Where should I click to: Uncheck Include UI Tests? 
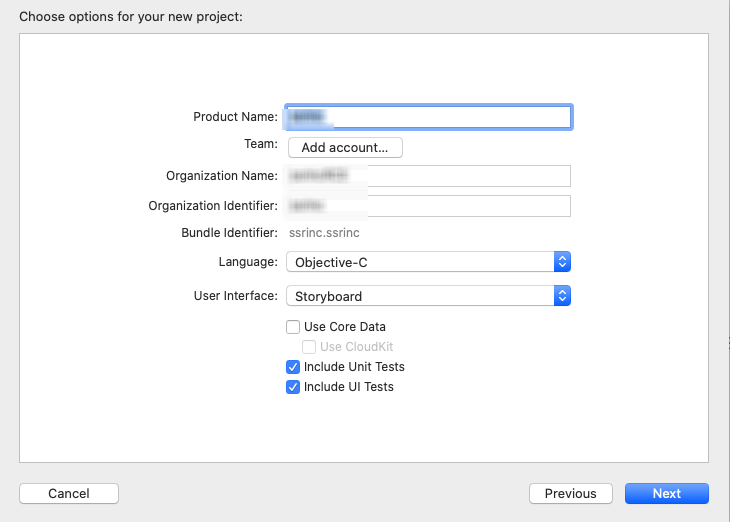293,387
